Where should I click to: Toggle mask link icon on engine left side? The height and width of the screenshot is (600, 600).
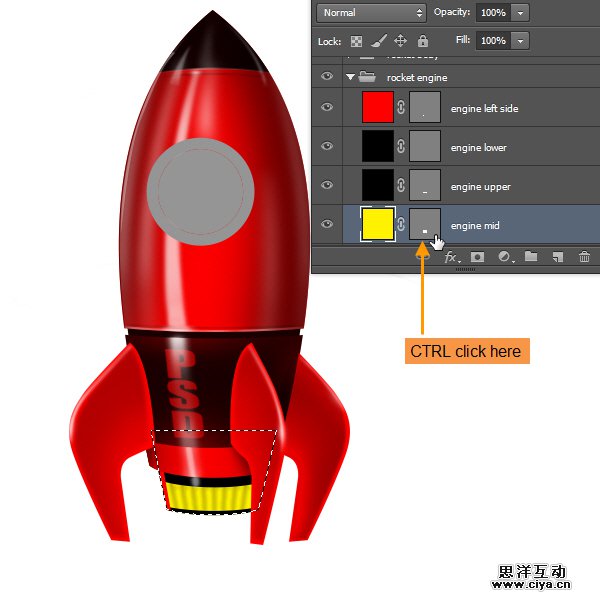click(x=401, y=107)
